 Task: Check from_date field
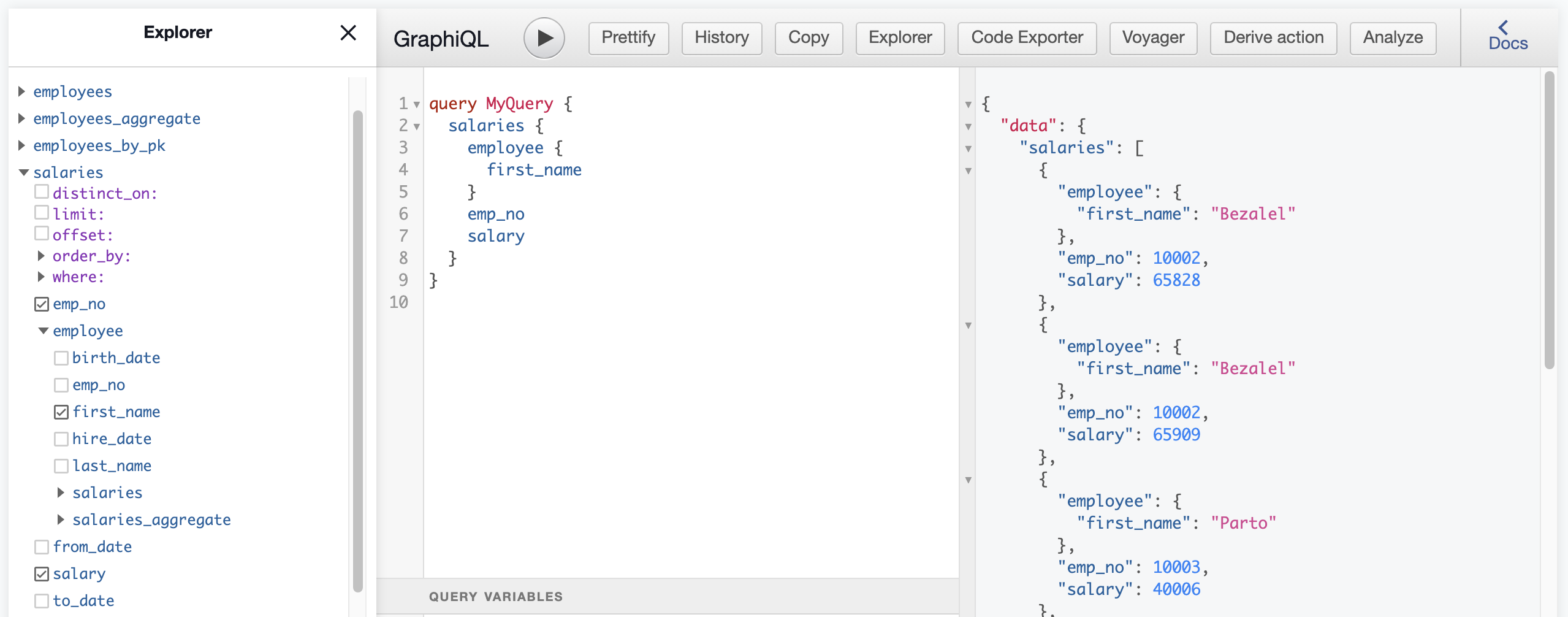(x=42, y=547)
